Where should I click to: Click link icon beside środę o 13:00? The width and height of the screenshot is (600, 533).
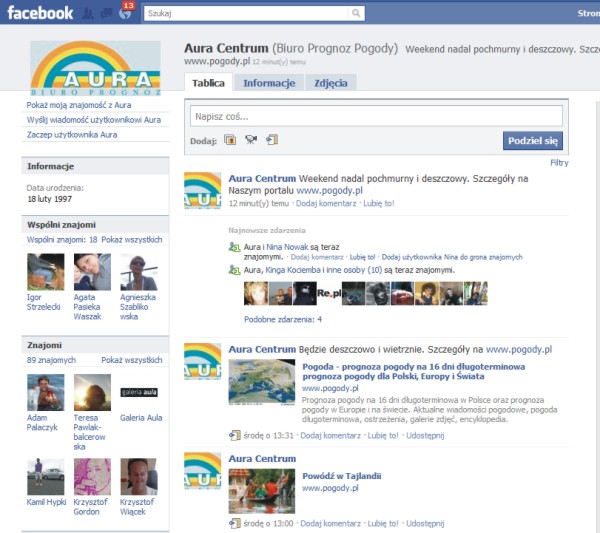point(235,523)
